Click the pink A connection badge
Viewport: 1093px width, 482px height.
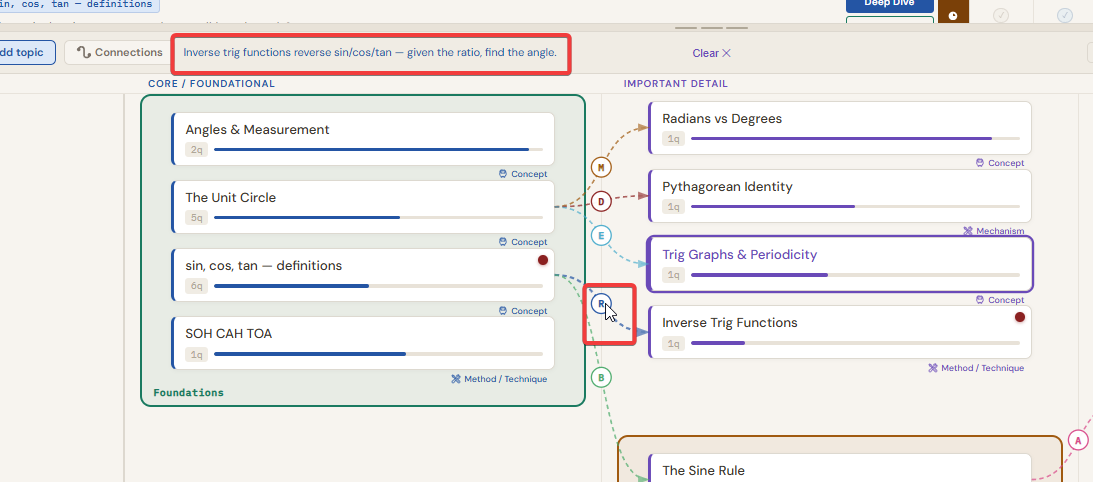tap(1077, 440)
